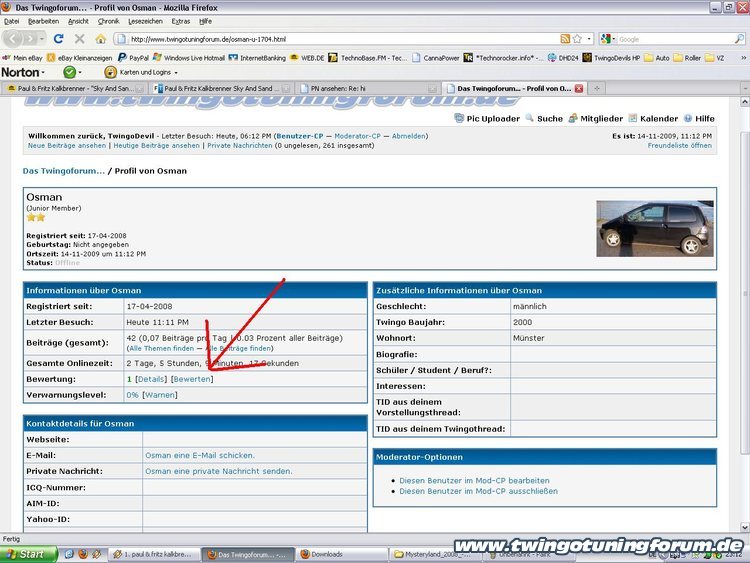Open the search engine selector dropdown
Screen dimensions: 750x563
pos(608,39)
